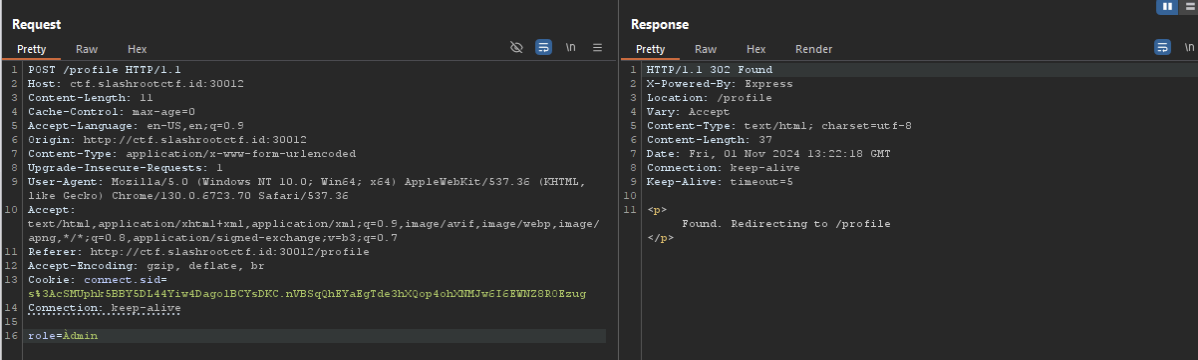The width and height of the screenshot is (1198, 360).
Task: Switch to the Response Hex tab
Action: point(756,49)
